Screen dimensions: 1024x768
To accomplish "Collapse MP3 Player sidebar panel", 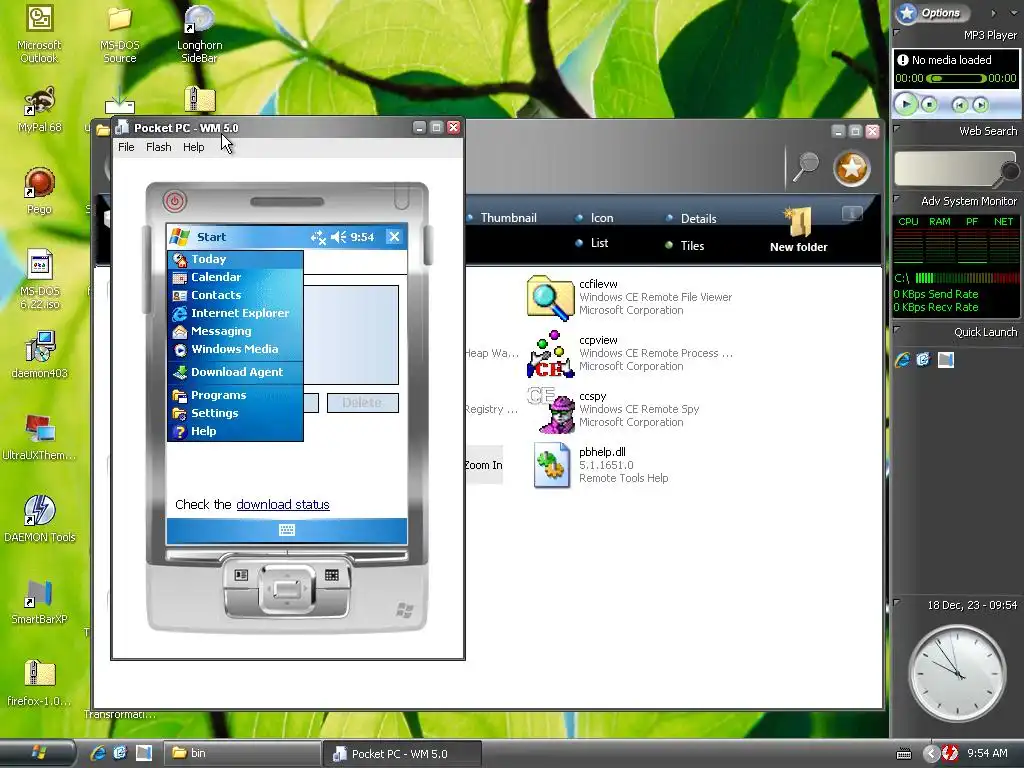I will (897, 31).
